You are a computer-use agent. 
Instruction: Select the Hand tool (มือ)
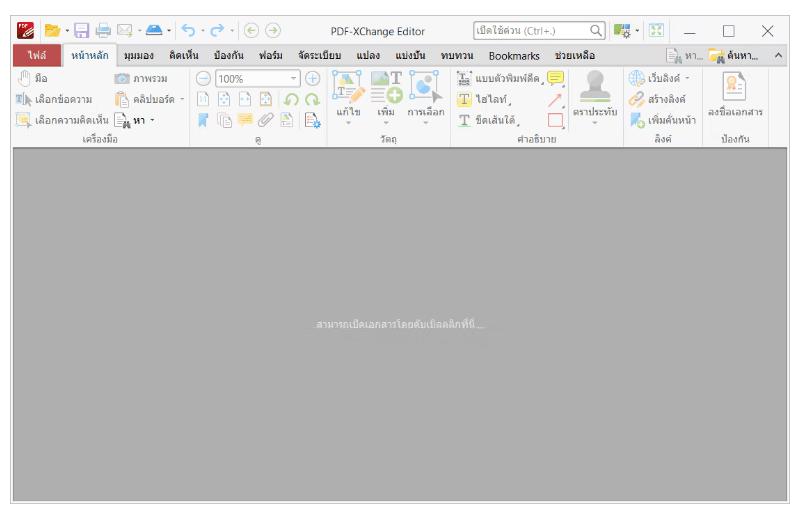32,79
